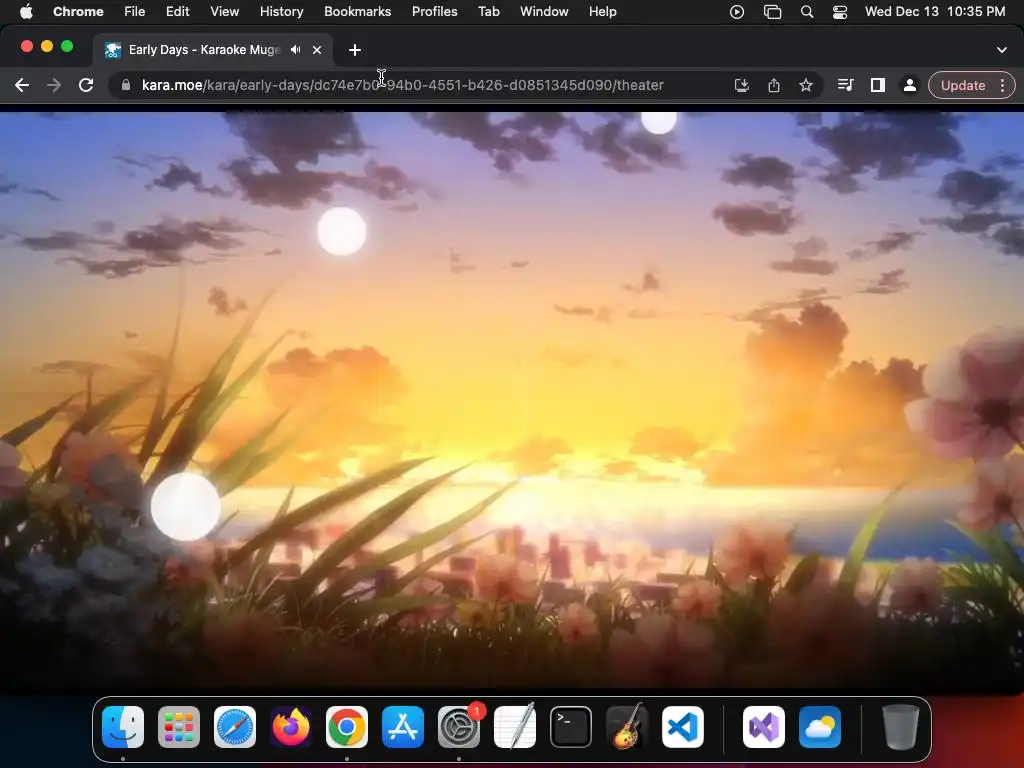
Task: Open Chrome three-dot menu
Action: (1002, 85)
